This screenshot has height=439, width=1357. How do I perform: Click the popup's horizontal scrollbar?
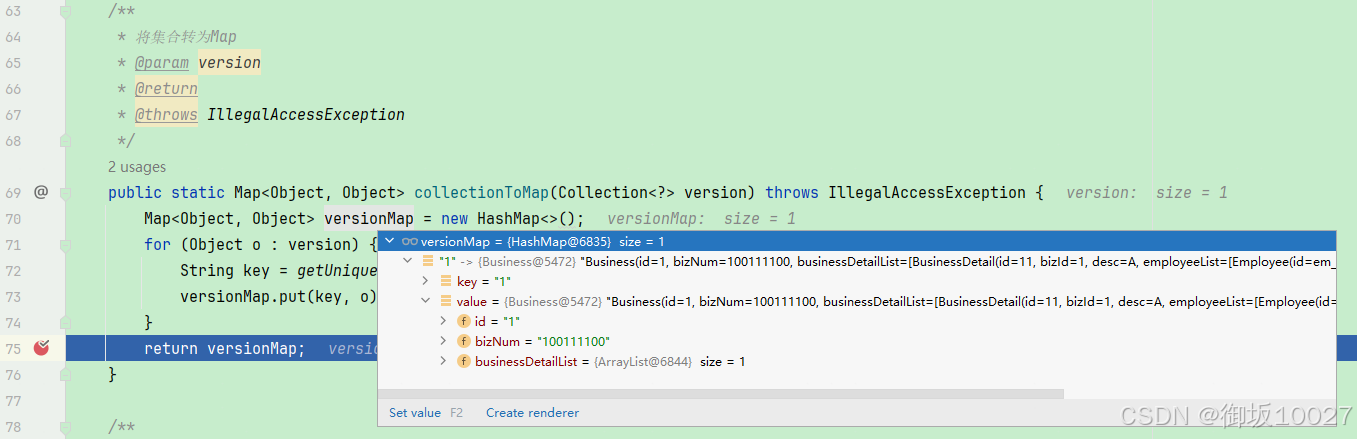pos(720,394)
